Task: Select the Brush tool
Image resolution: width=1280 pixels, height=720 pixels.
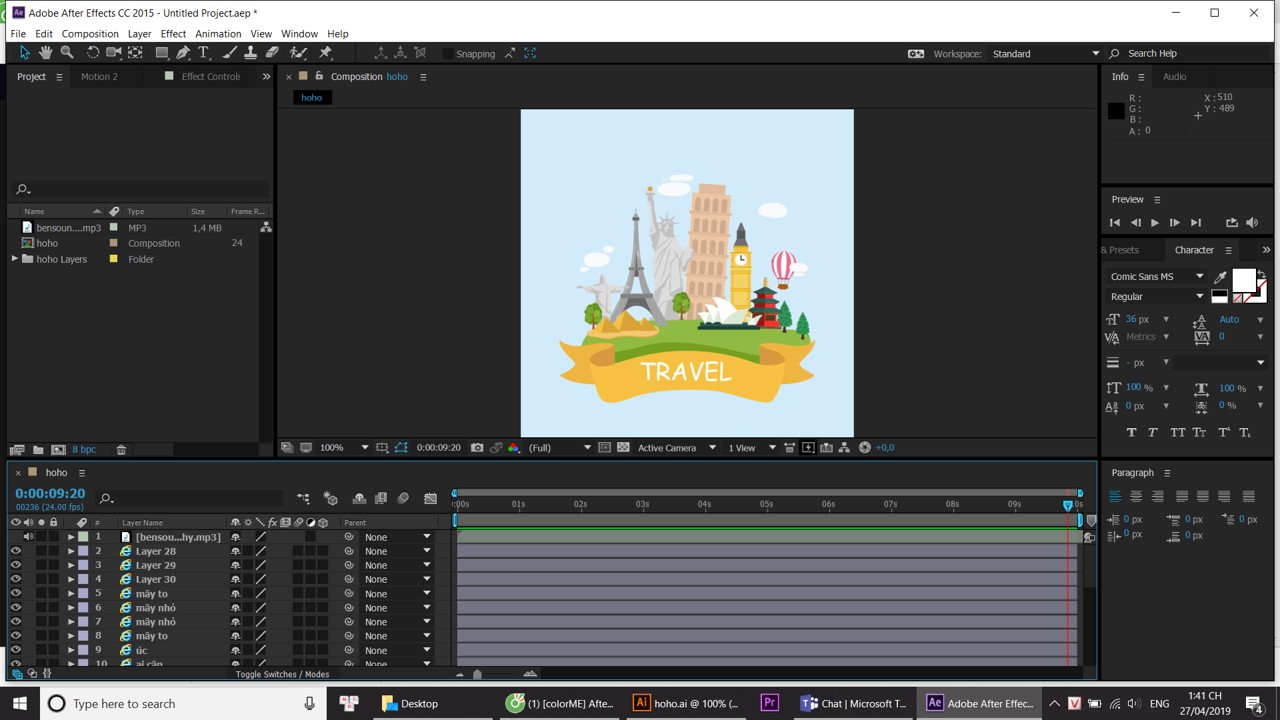Action: tap(230, 53)
